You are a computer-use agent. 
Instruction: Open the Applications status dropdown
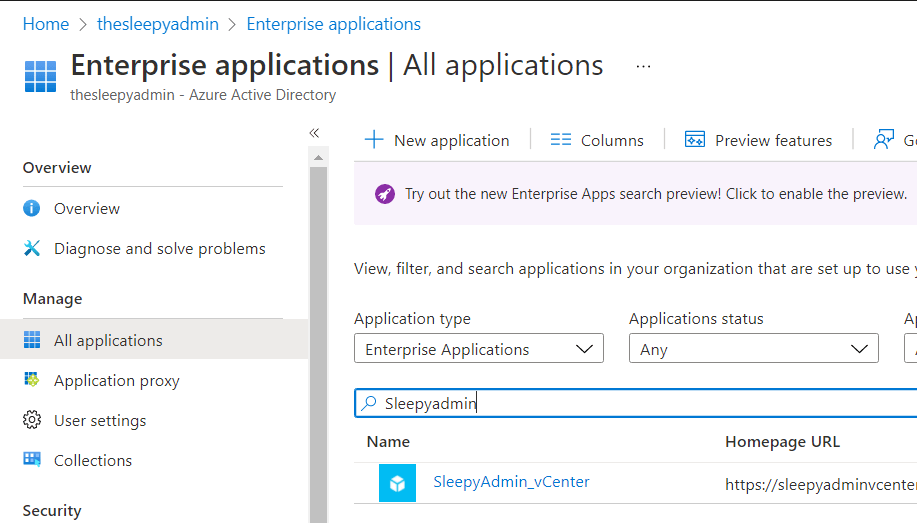tap(753, 349)
